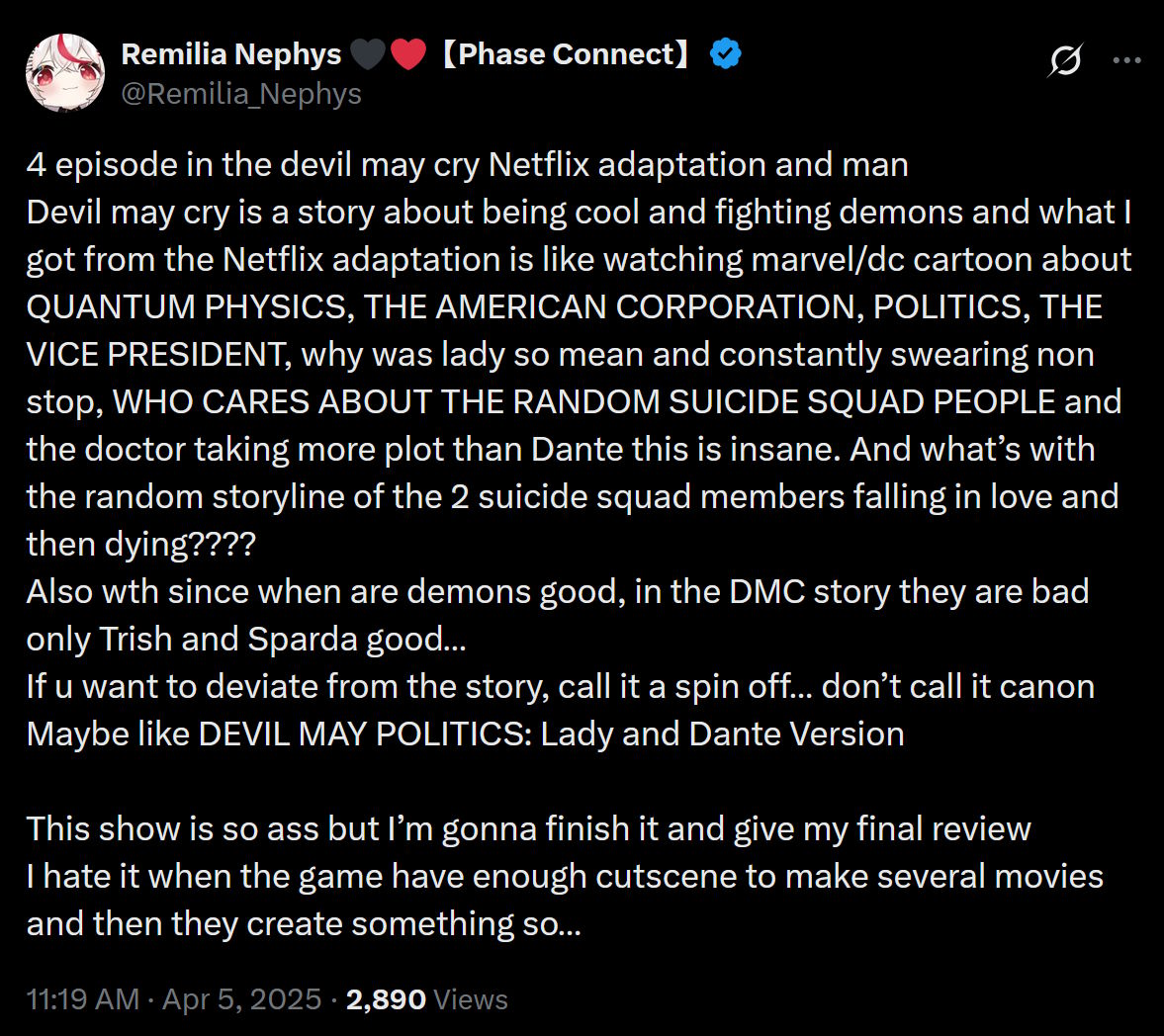Click the QUANTUM PHYSICS text line
Screen dimensions: 1164x1036
coord(565,307)
